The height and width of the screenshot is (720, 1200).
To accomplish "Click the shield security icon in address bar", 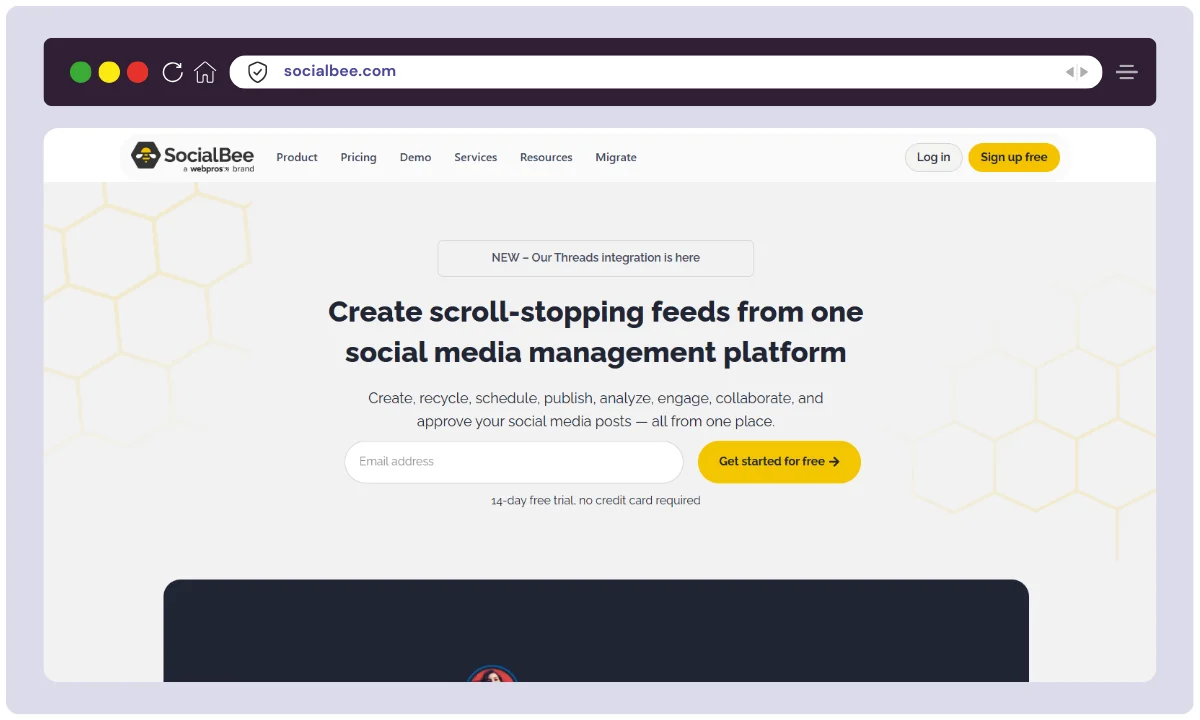I will point(258,72).
